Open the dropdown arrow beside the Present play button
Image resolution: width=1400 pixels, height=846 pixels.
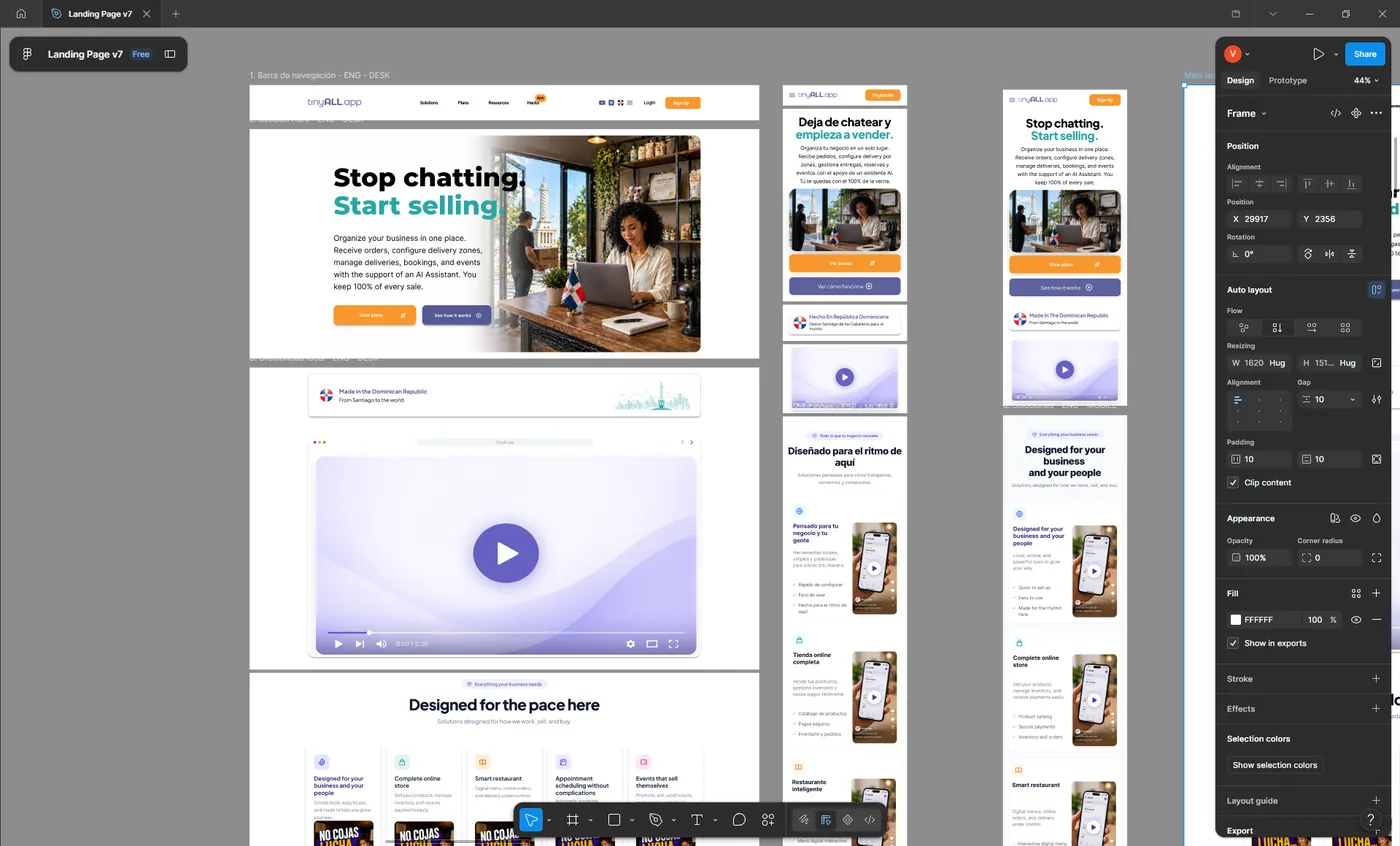coord(1336,54)
